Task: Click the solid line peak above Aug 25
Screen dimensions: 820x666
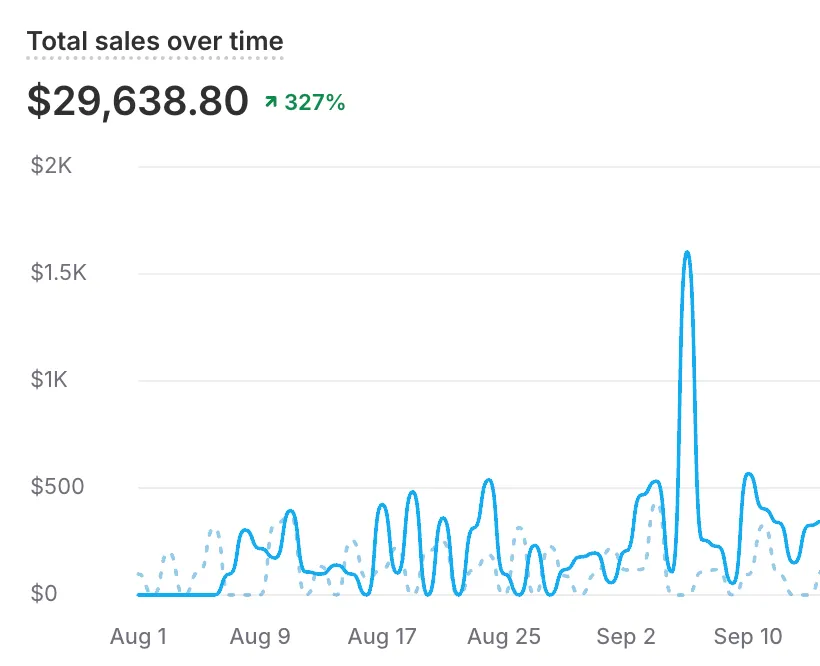Action: (x=488, y=481)
